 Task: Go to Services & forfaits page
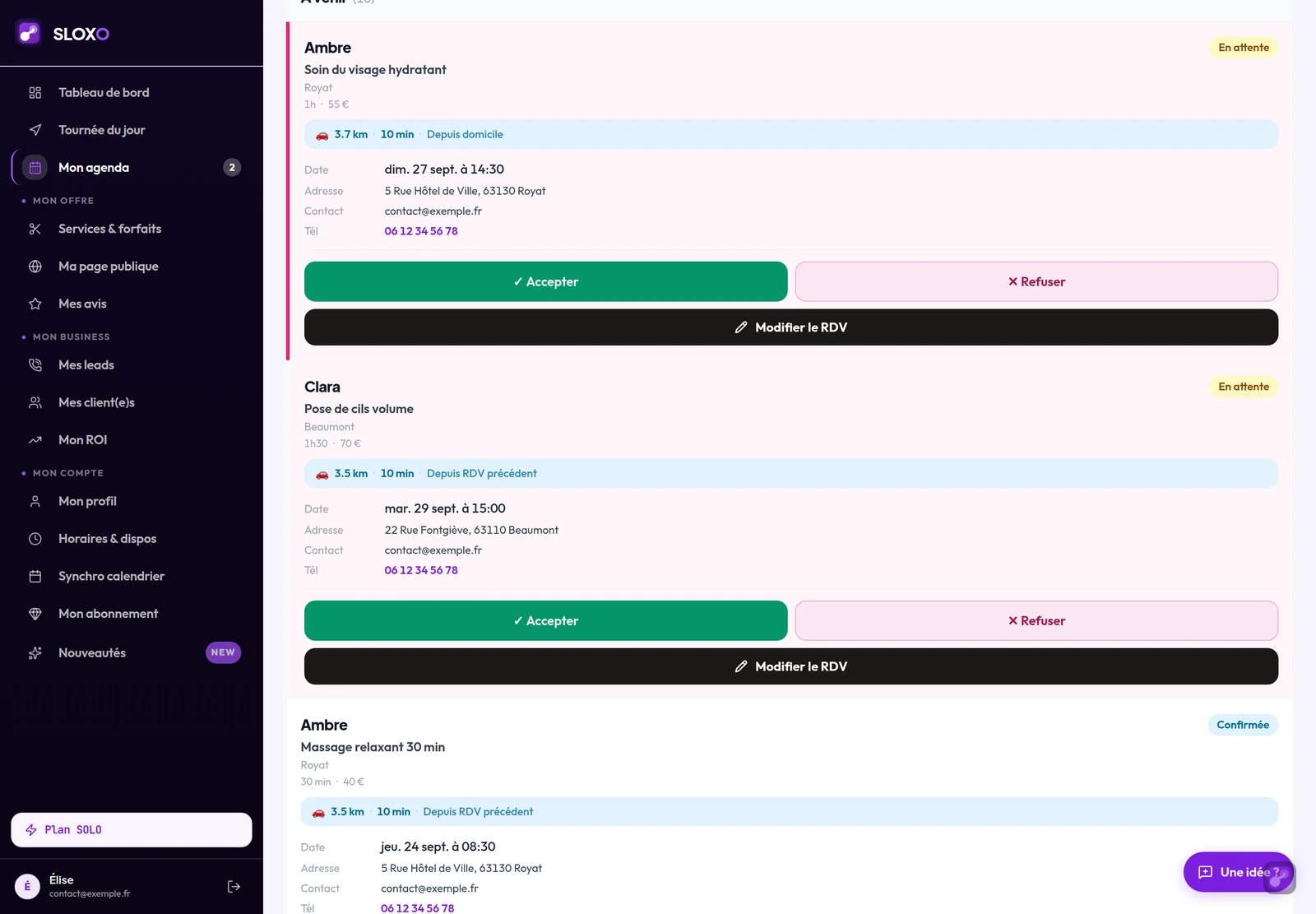tap(132, 229)
